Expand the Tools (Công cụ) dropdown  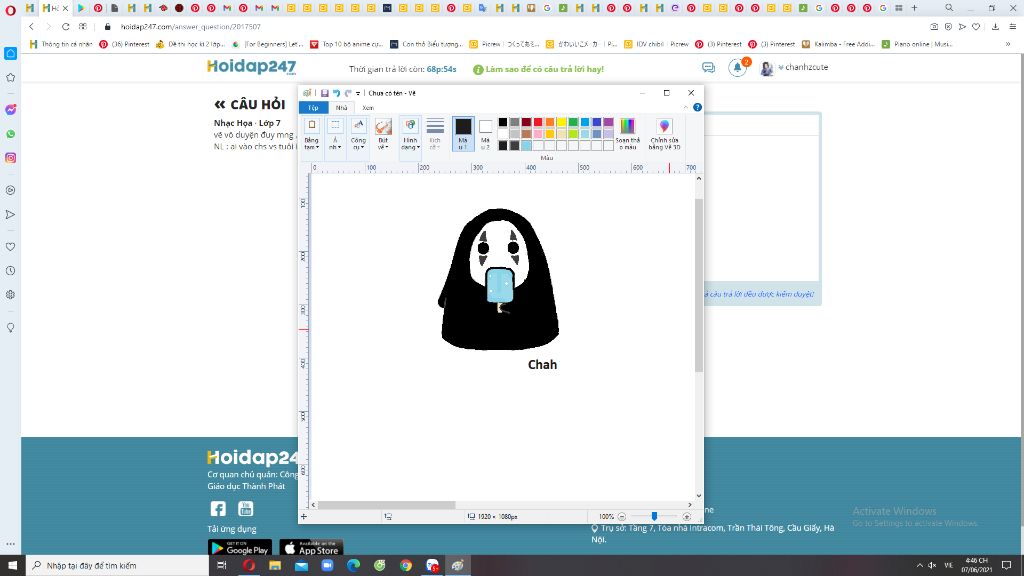pos(359,144)
